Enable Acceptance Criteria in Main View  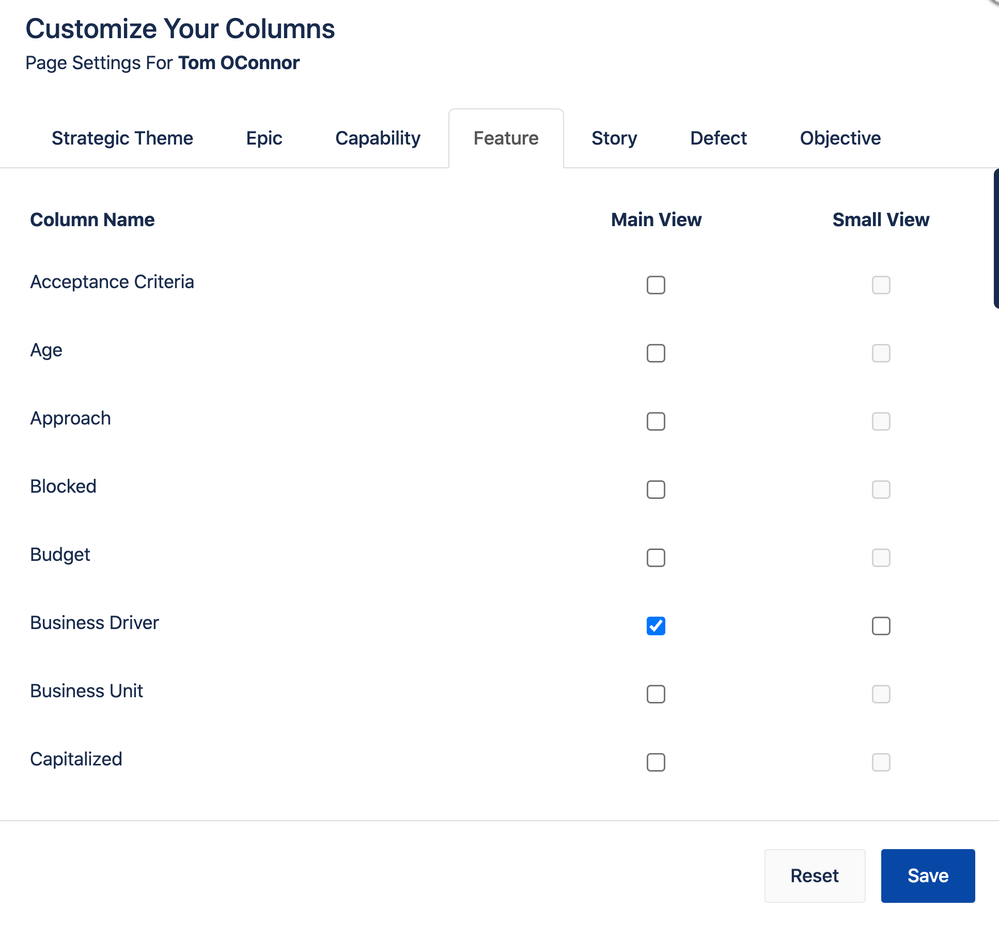pos(656,285)
